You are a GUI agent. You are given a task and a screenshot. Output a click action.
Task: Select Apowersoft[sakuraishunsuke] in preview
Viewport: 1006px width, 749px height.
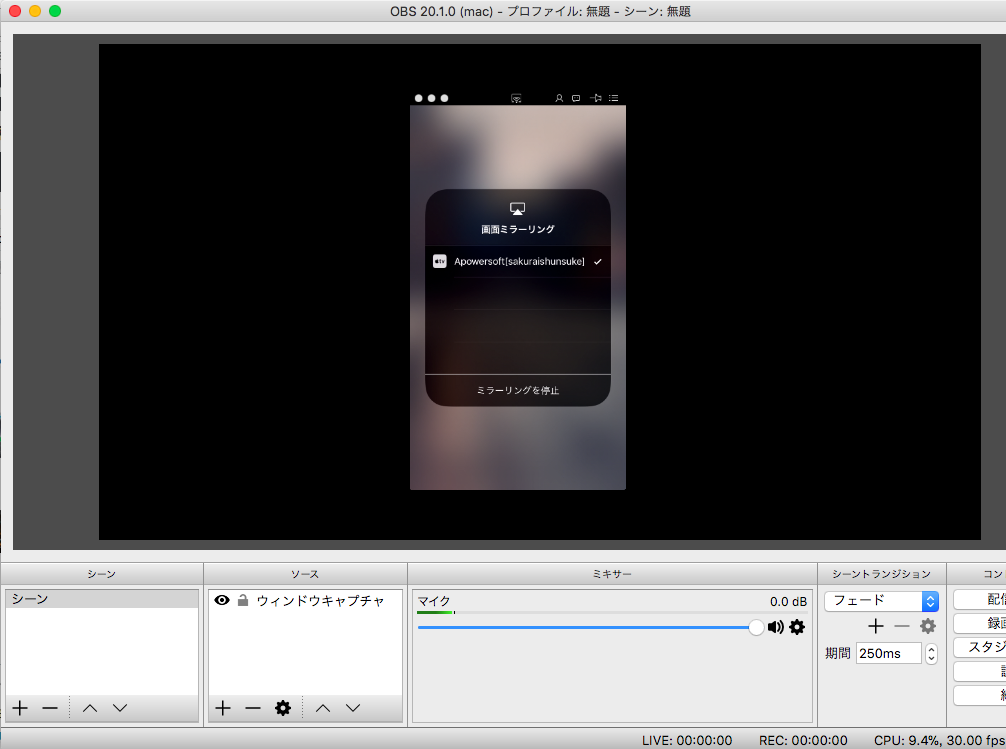tap(519, 261)
